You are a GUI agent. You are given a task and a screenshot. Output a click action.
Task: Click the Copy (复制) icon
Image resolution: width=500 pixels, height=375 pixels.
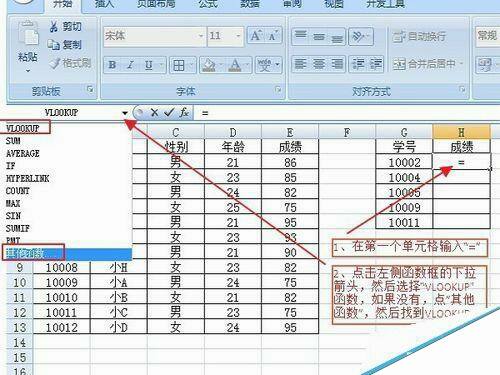tap(54, 45)
